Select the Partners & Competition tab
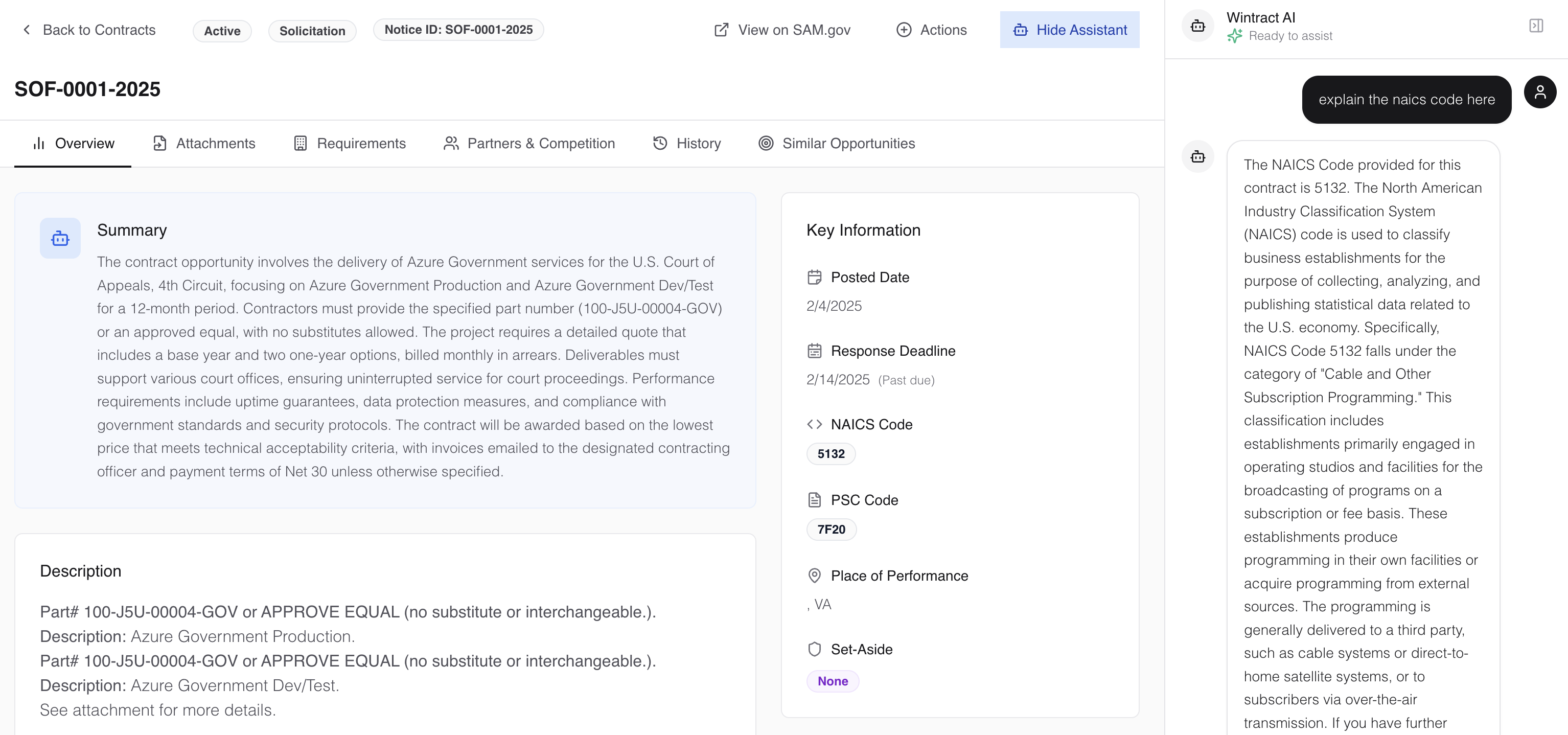The image size is (1568, 735). coord(529,144)
